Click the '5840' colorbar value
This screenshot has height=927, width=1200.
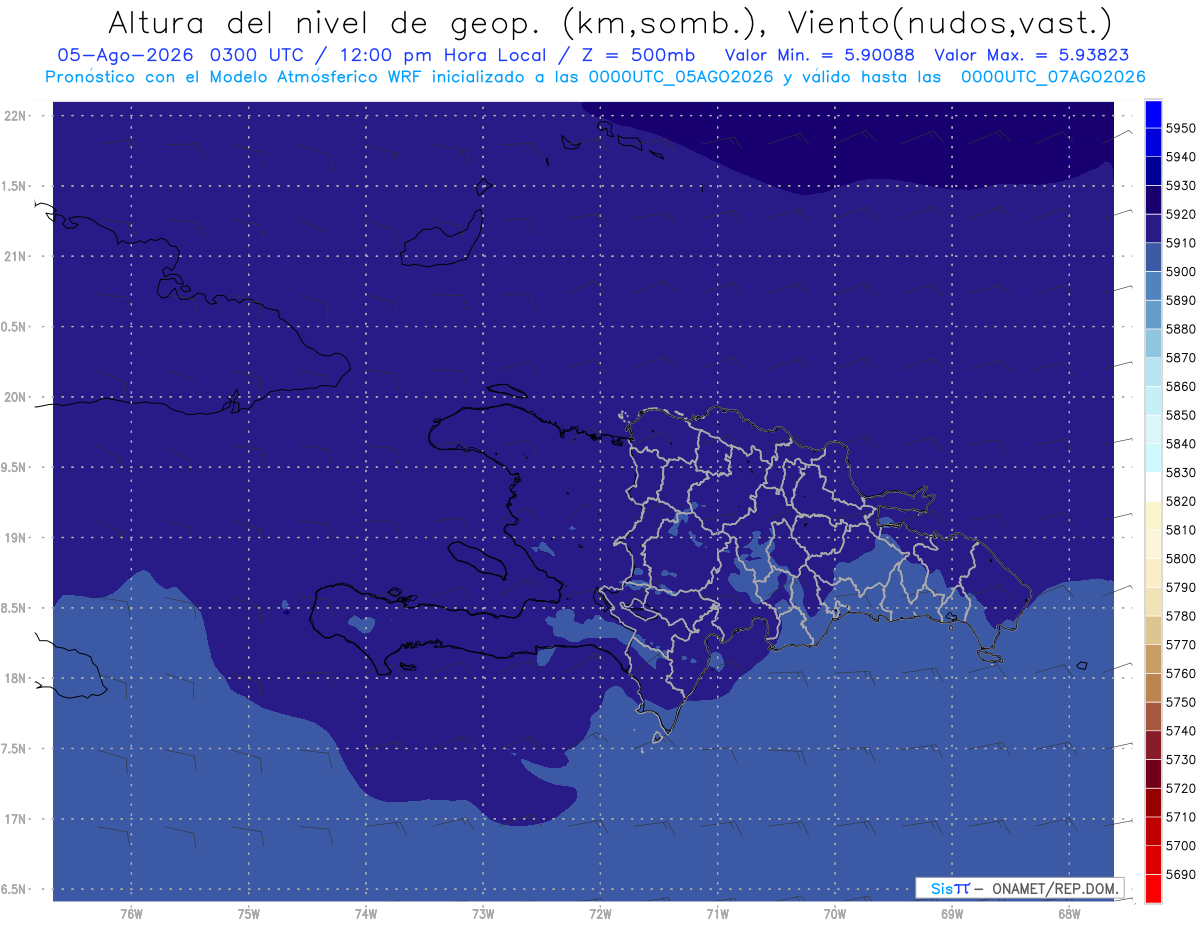click(x=1181, y=444)
